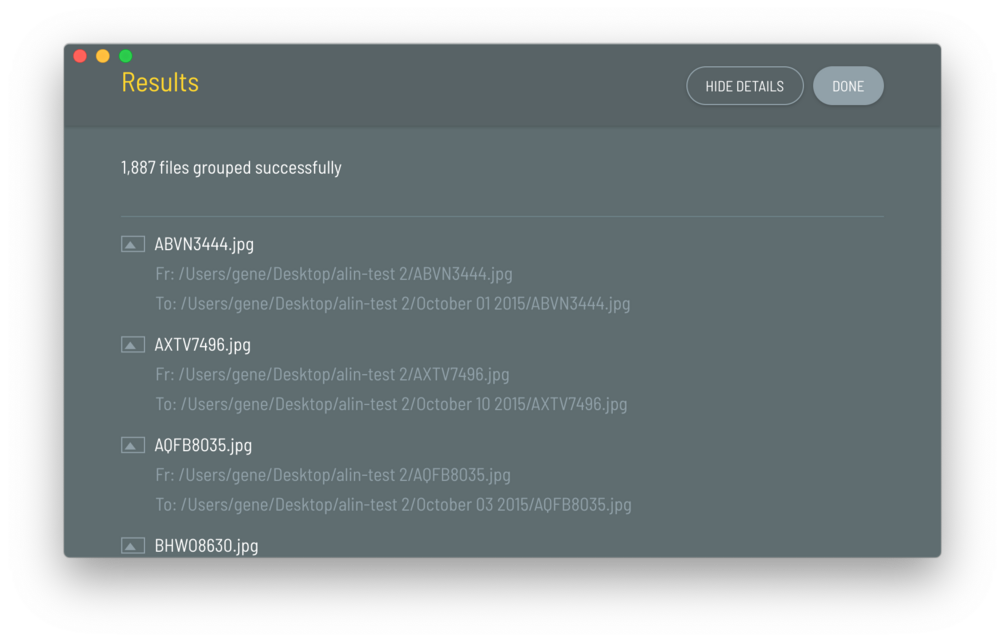Click October 01 2015 destination path
Screen dimensions: 1005x642
coord(392,304)
